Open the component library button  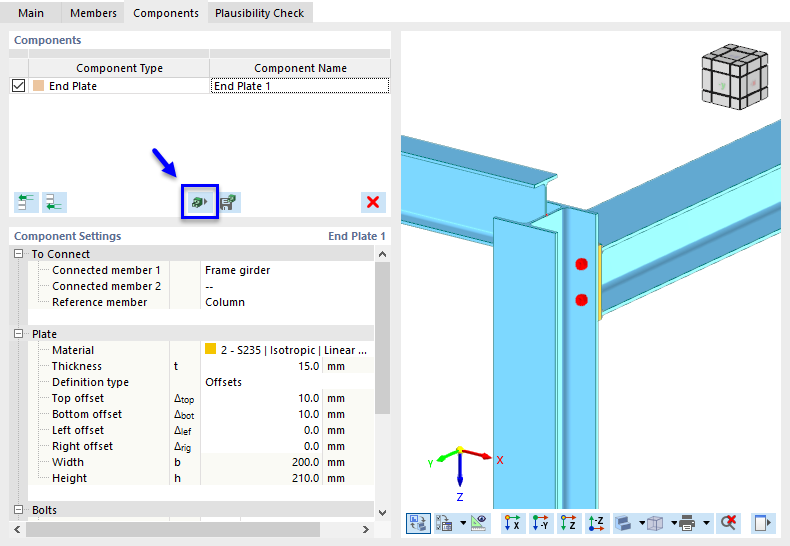200,202
